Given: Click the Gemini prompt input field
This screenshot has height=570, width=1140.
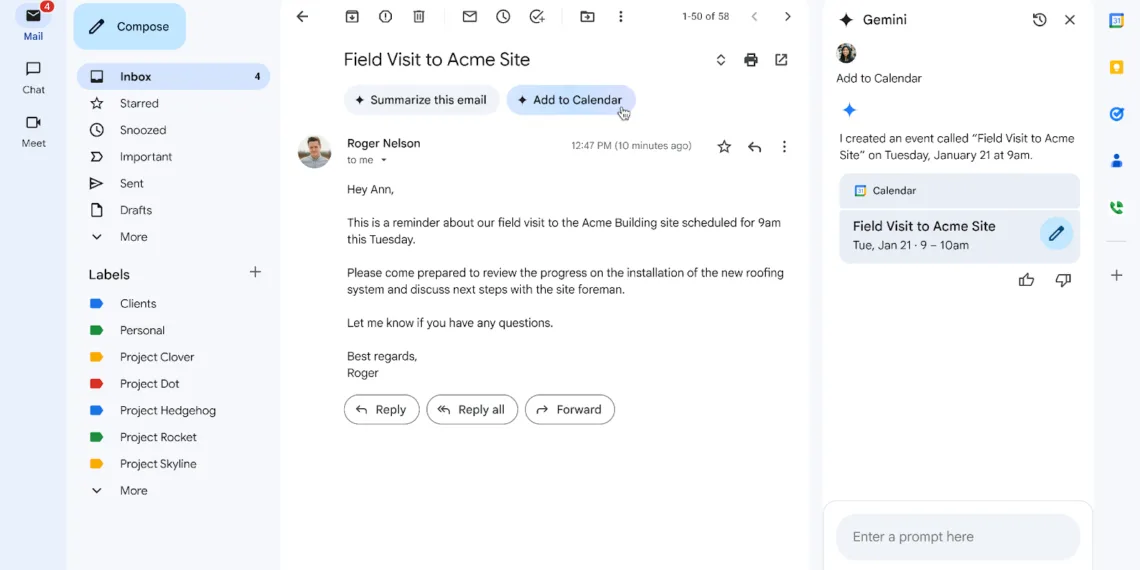Looking at the screenshot, I should coord(957,537).
